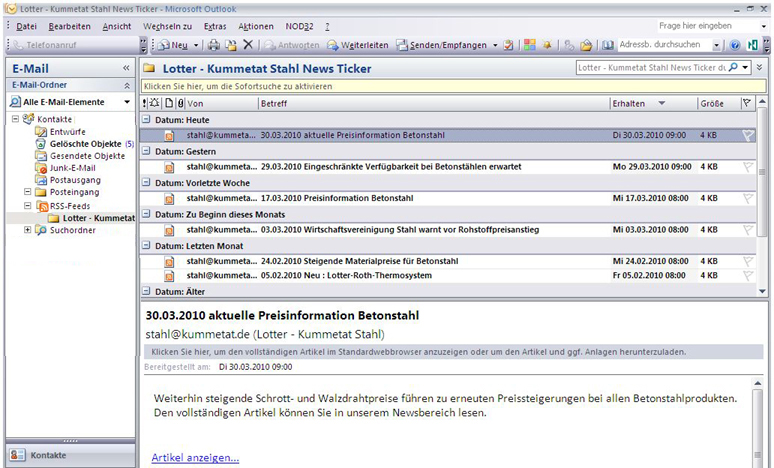Screen dimensions: 774x468
Task: Click the flag status column header icon
Action: 747,103
